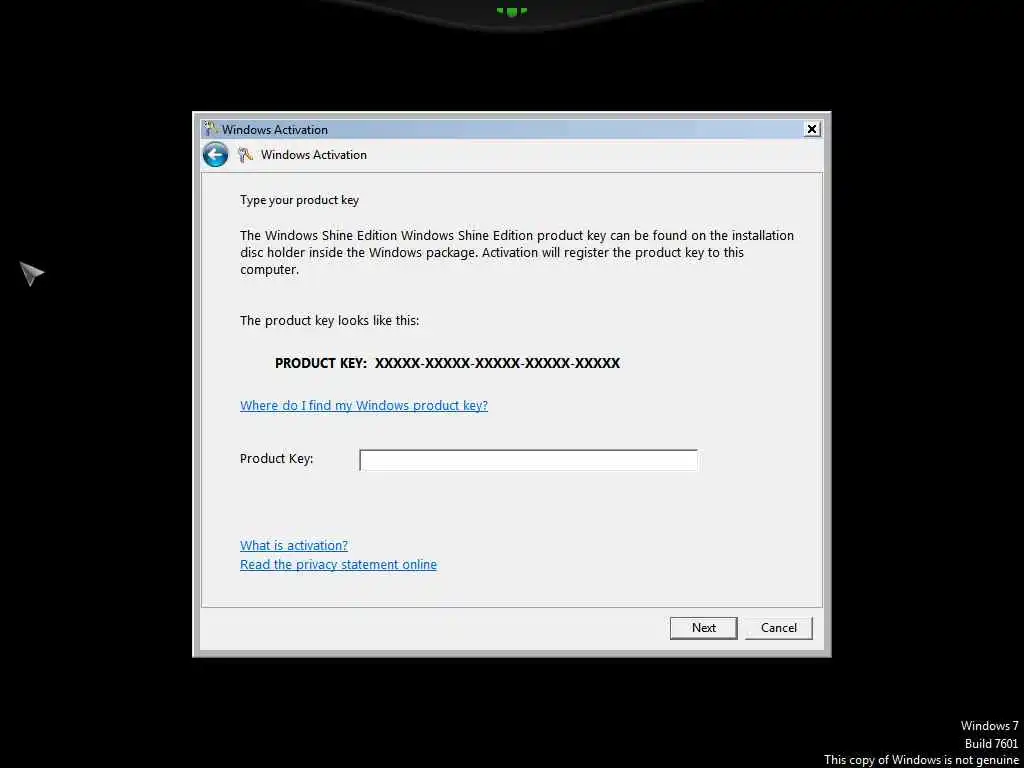Click the bold "PRODUCT KEY:" label
The width and height of the screenshot is (1024, 768).
tap(321, 363)
